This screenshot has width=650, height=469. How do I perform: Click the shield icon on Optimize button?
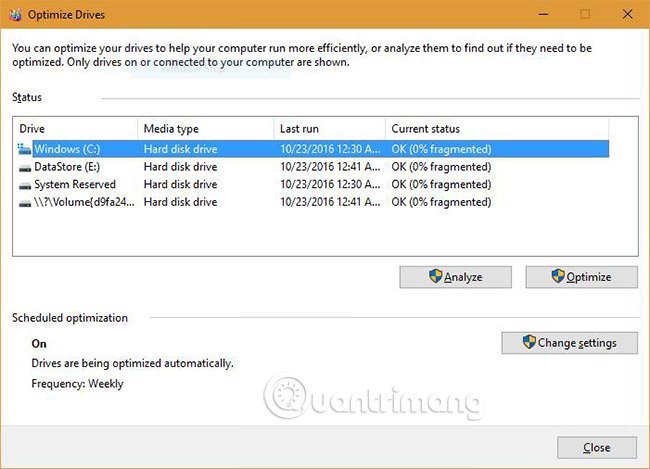coord(557,277)
